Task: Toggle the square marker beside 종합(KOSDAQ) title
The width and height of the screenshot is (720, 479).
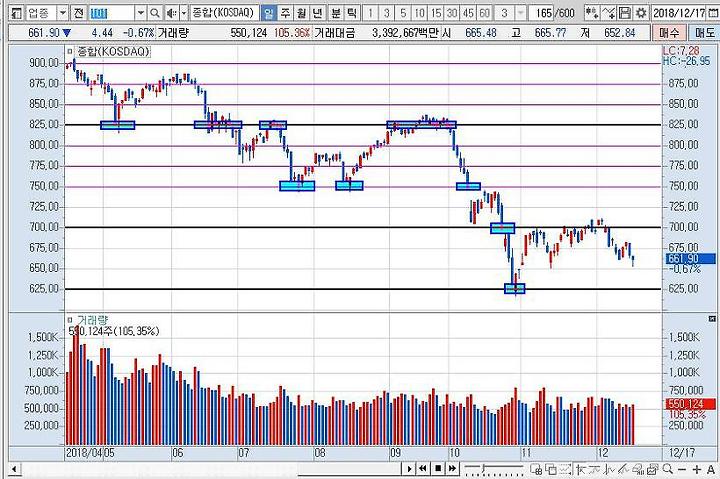Action: coord(70,51)
